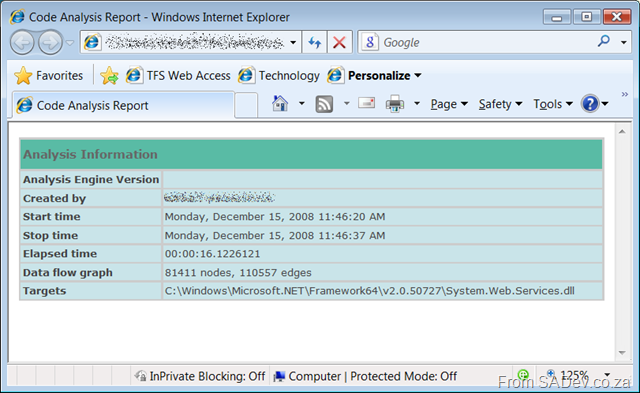The image size is (640, 393).
Task: Click the Created by label
Action: [54, 198]
